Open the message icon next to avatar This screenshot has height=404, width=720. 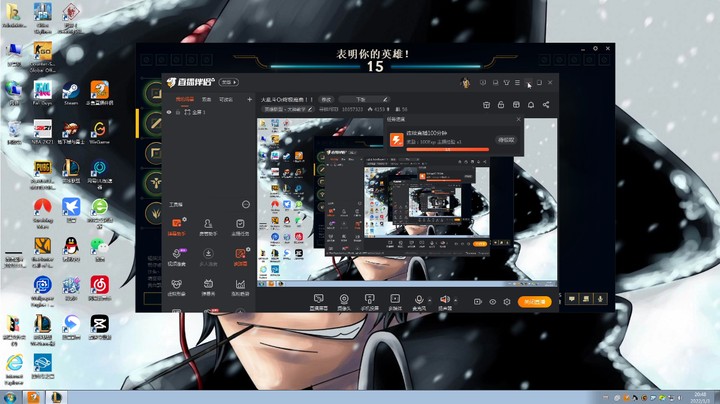point(483,83)
